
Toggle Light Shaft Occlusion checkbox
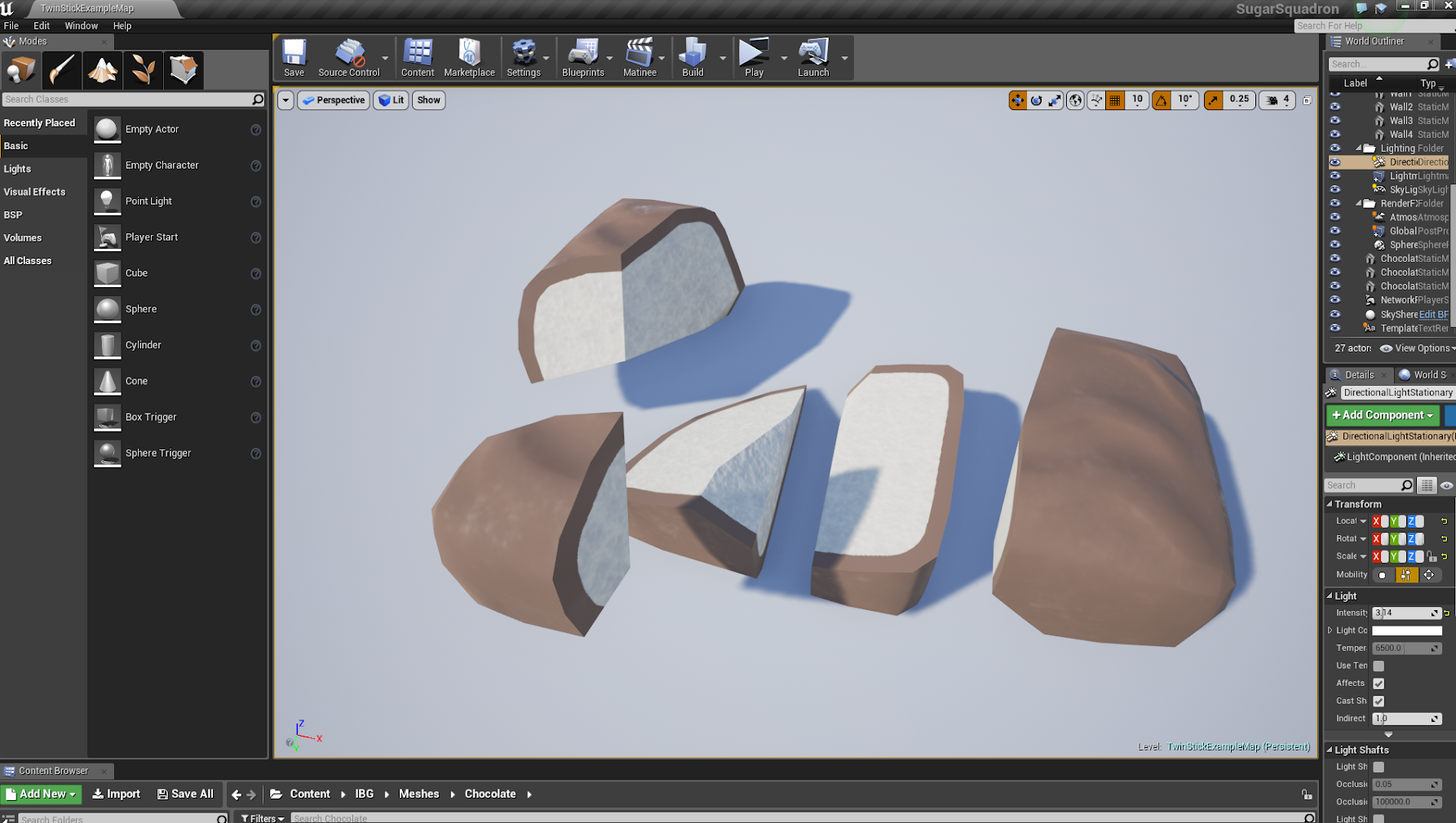click(x=1379, y=767)
